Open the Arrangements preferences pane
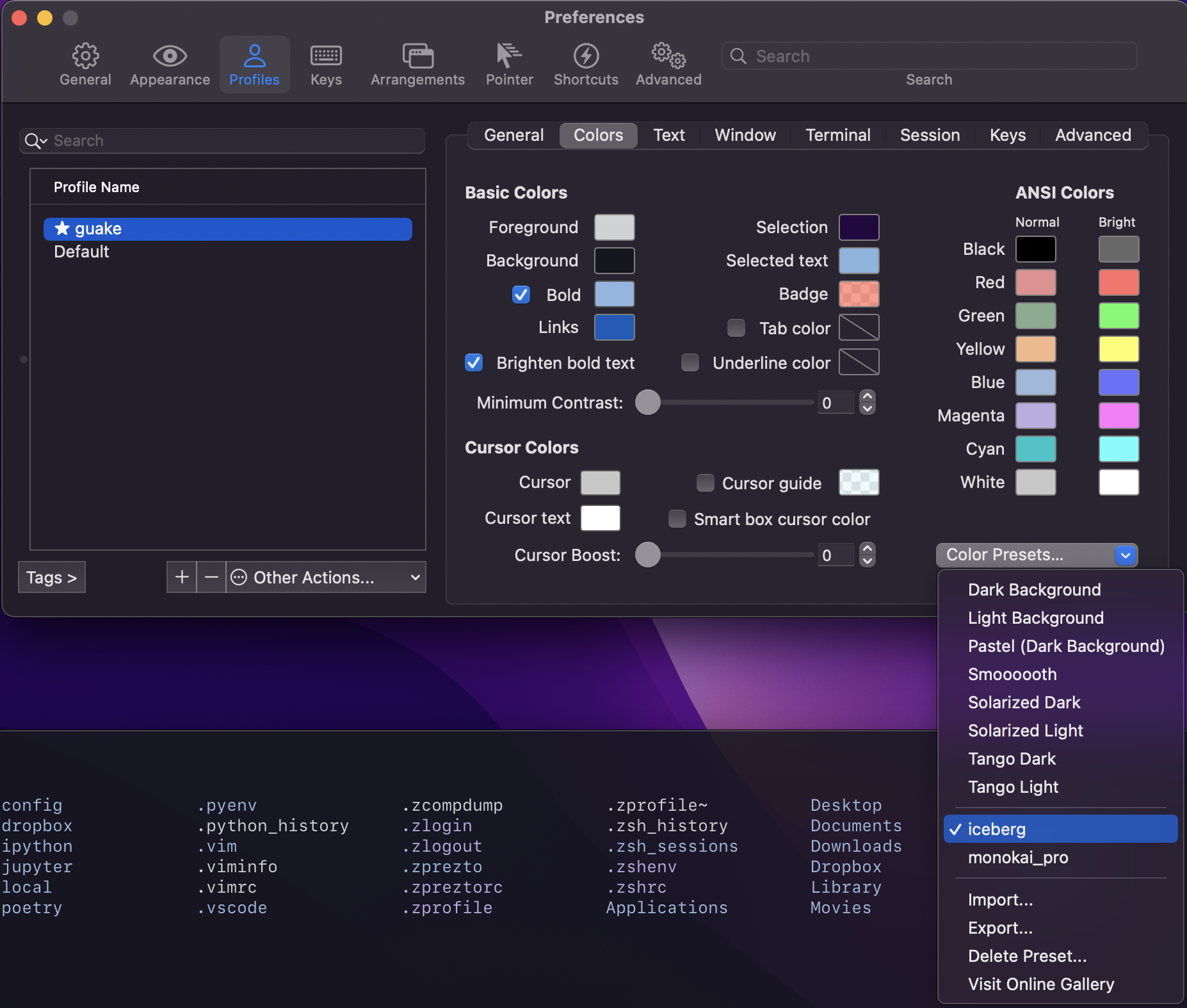This screenshot has height=1008, width=1187. click(x=417, y=64)
